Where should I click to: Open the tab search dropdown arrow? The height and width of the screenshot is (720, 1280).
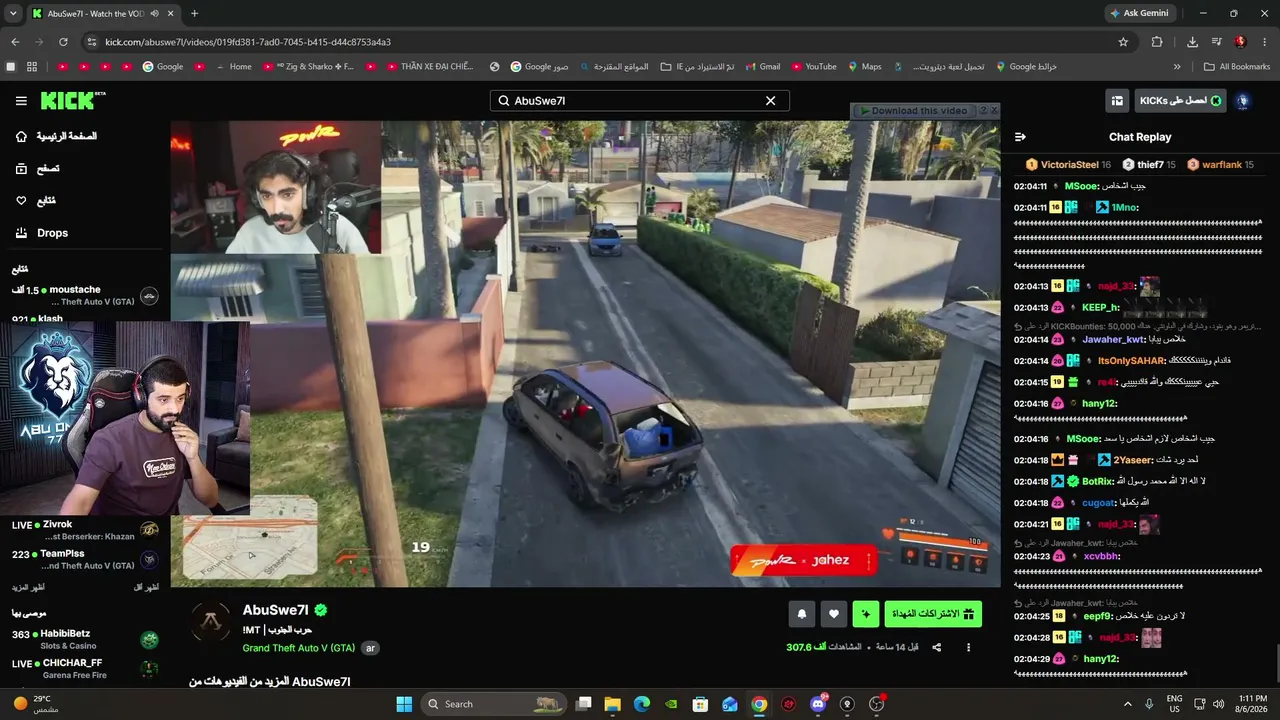[x=12, y=14]
